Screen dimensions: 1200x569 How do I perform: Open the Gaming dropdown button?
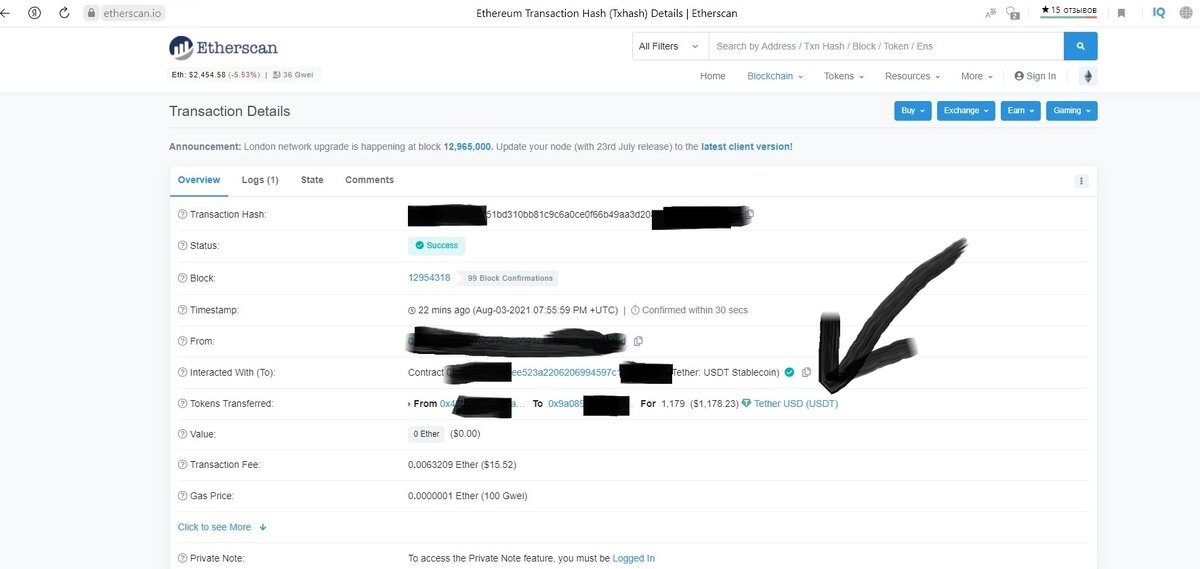click(x=1072, y=111)
